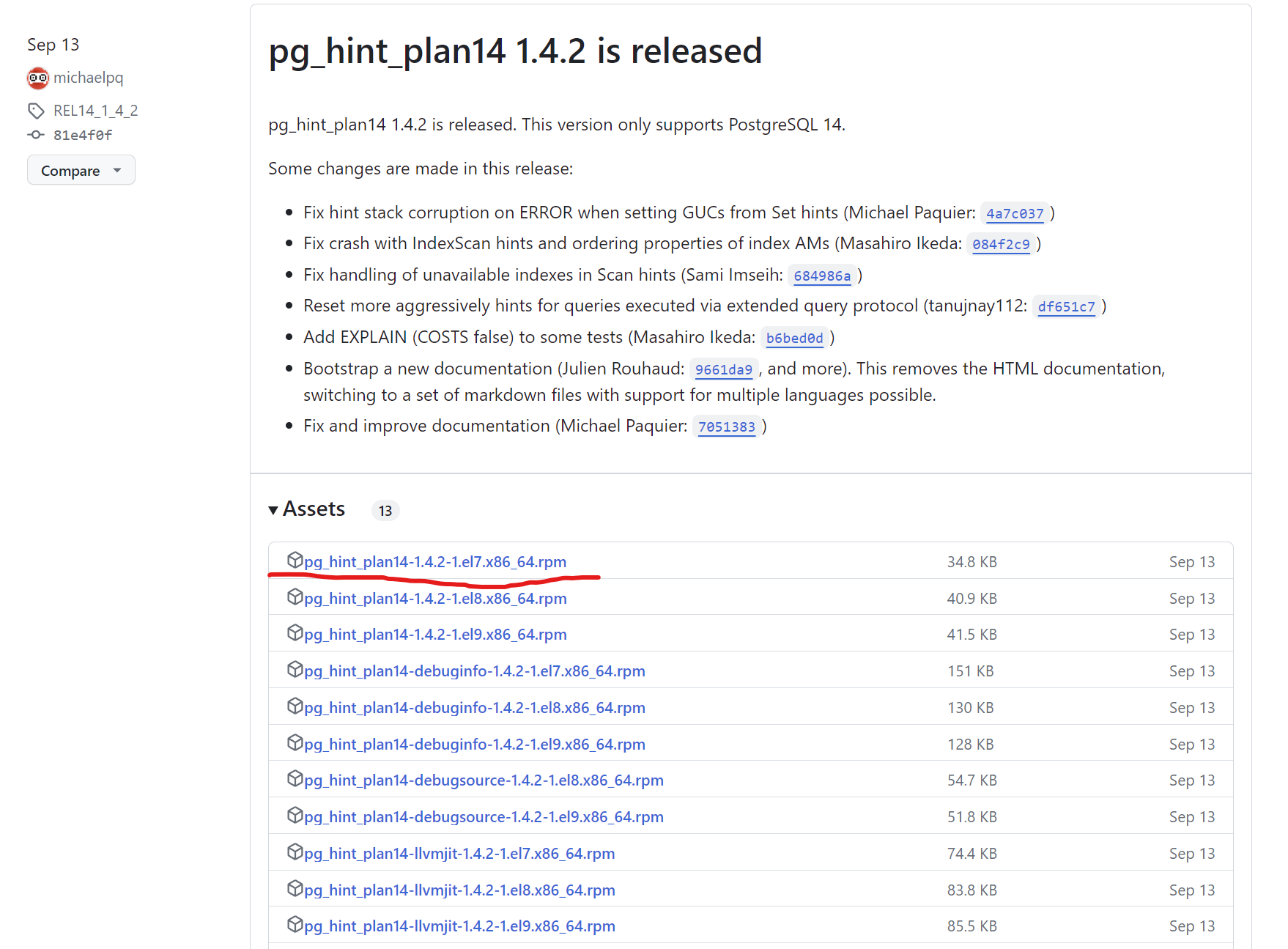Click the package icon next to pg_hint_plan14-debugsource el9 rpm
Screen dimensions: 1288x949
[x=296, y=816]
